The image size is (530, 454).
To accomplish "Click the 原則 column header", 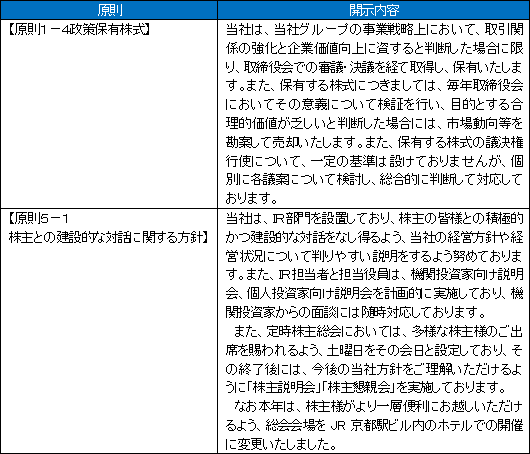I will (x=109, y=10).
